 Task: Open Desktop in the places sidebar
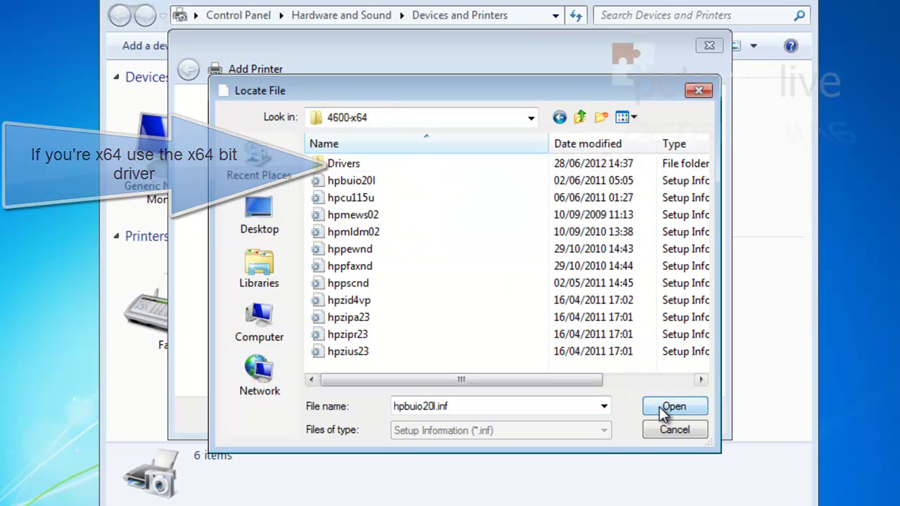click(x=259, y=215)
